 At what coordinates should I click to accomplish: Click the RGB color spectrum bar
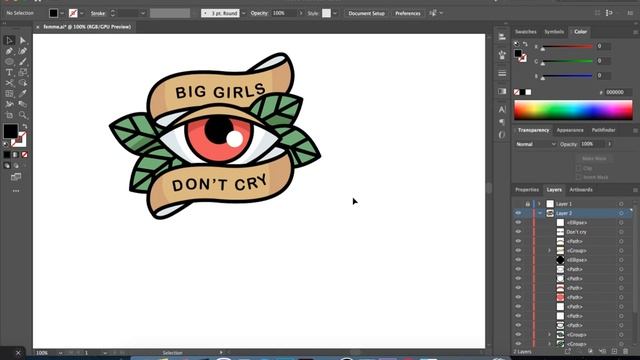click(x=573, y=109)
